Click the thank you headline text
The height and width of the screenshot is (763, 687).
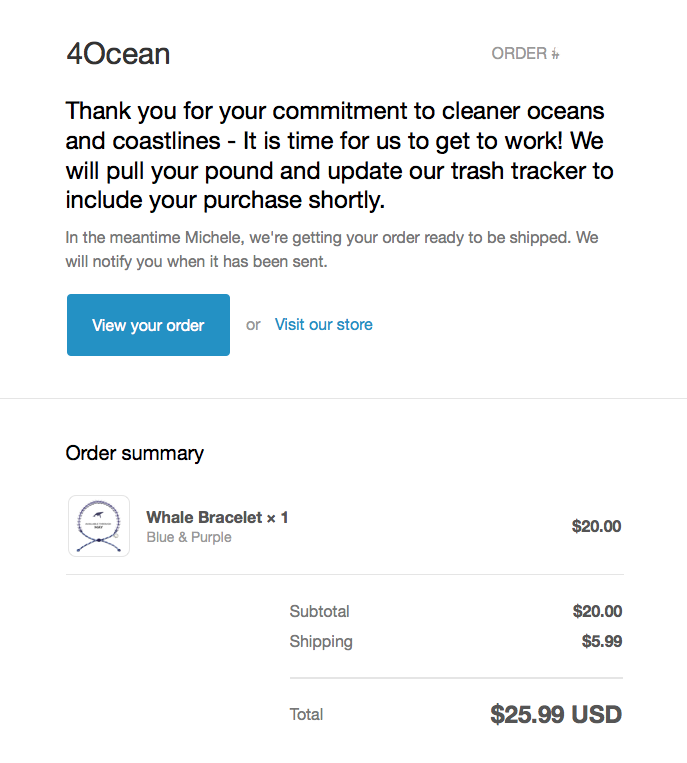[340, 155]
